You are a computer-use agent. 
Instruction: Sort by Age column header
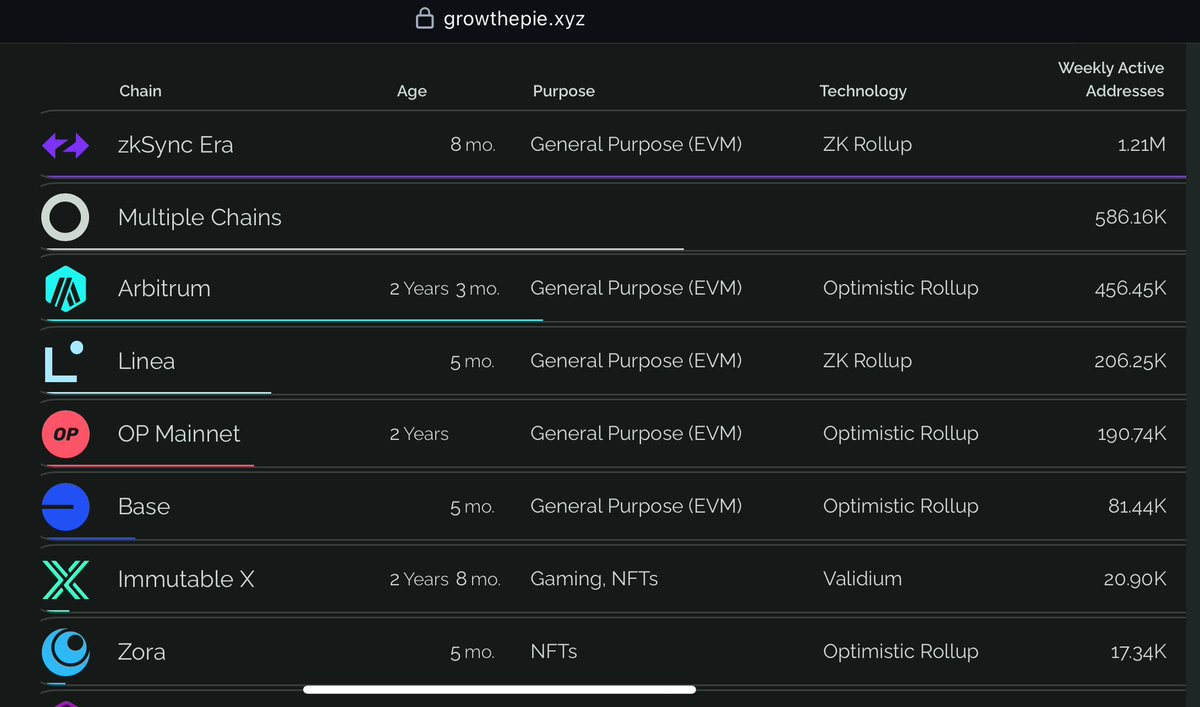click(412, 91)
